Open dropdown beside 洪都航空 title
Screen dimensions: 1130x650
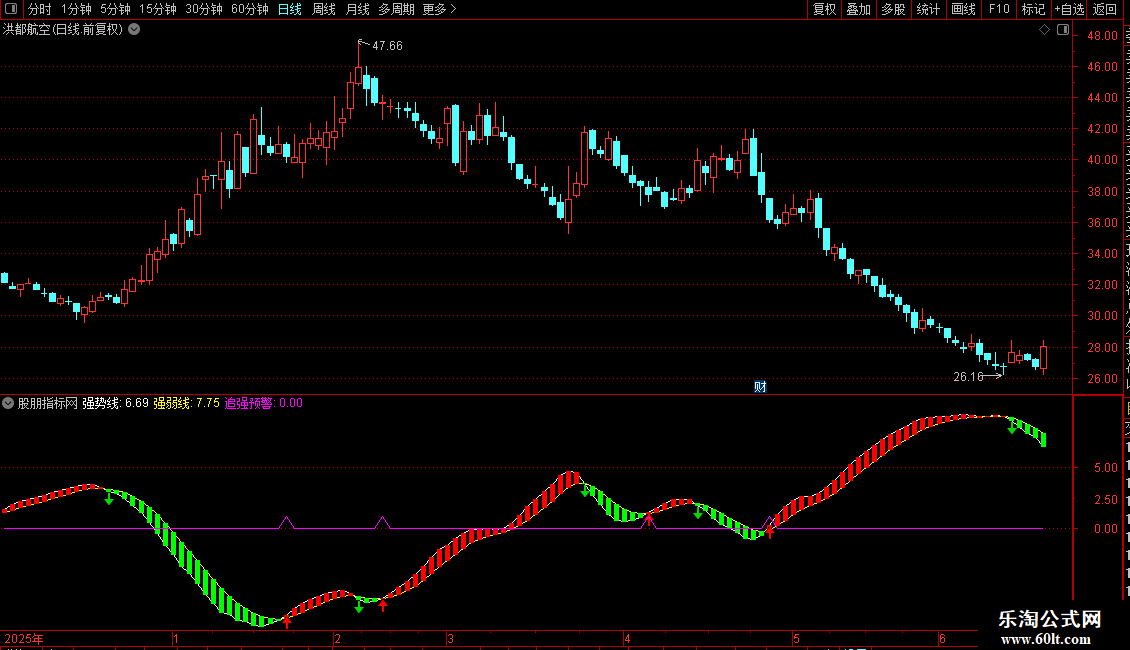(134, 30)
